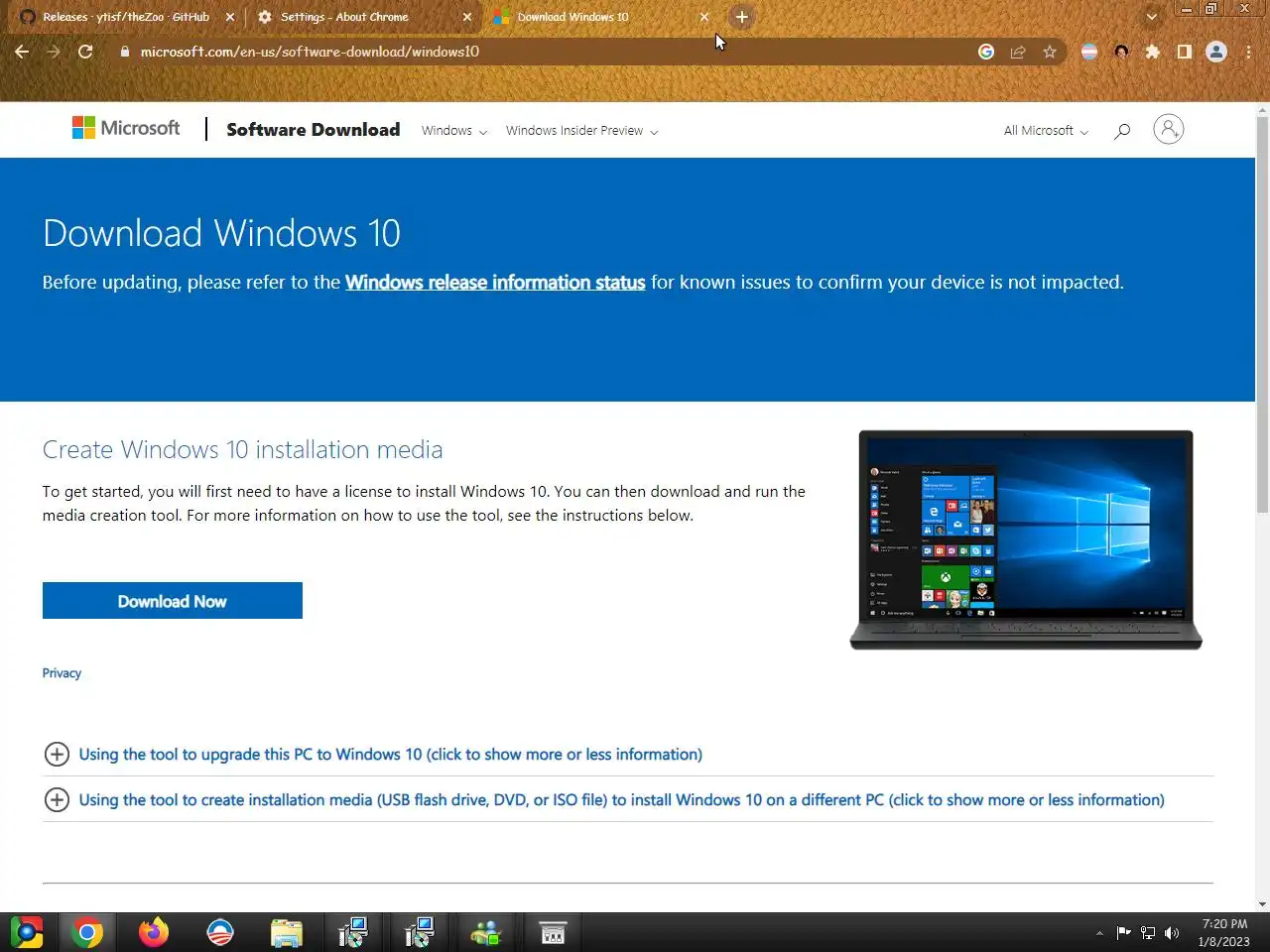1270x952 pixels.
Task: Toggle the Chrome side panel
Action: click(1185, 52)
